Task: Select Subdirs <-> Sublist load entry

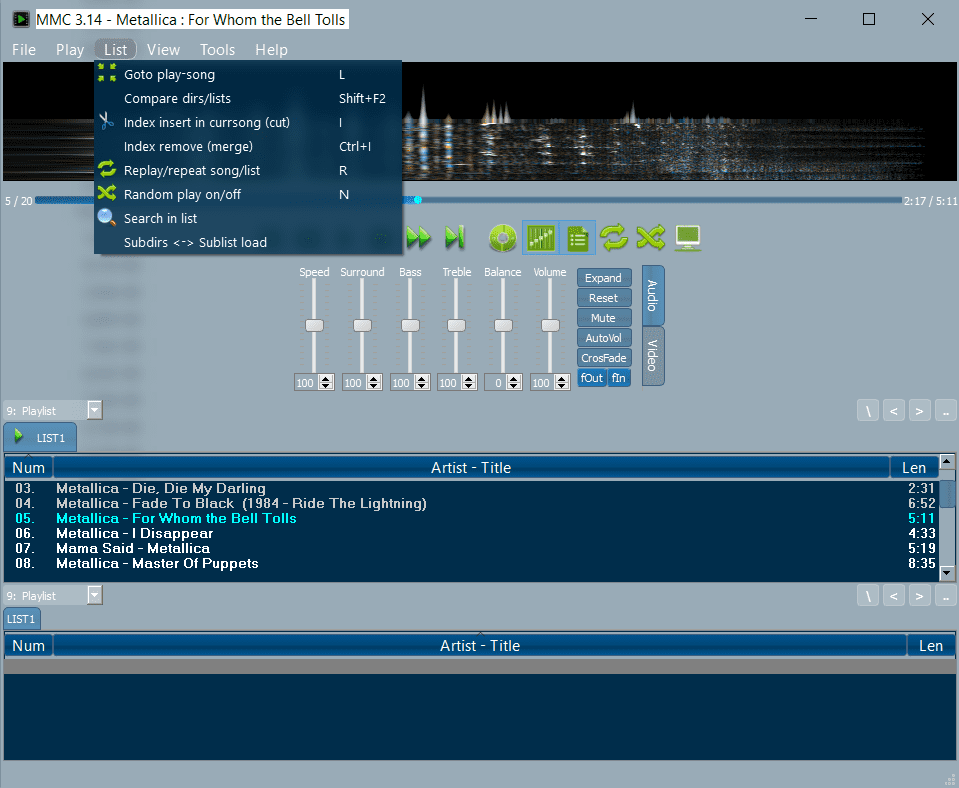Action: 248,242
